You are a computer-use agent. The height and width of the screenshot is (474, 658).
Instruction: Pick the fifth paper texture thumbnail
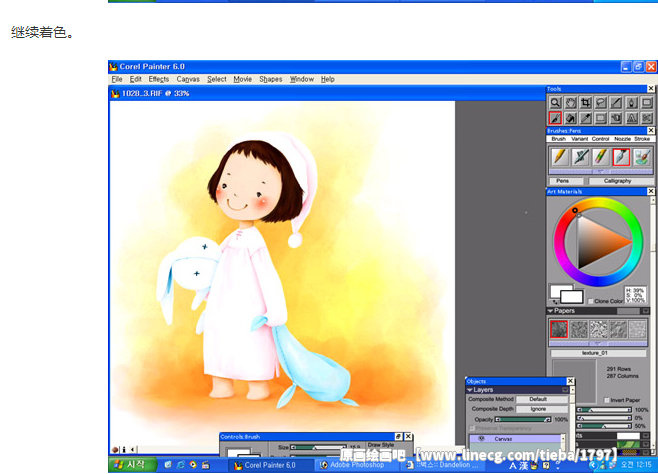tap(638, 329)
